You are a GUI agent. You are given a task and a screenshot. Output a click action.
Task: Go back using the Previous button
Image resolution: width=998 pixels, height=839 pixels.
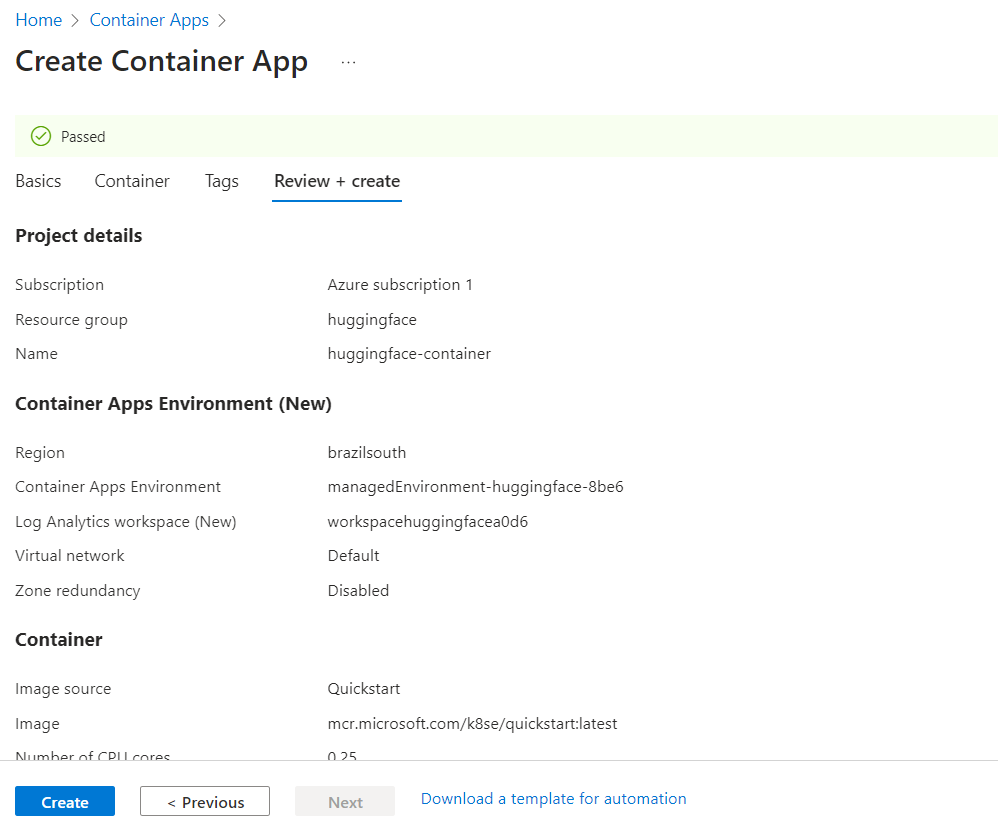pos(204,801)
